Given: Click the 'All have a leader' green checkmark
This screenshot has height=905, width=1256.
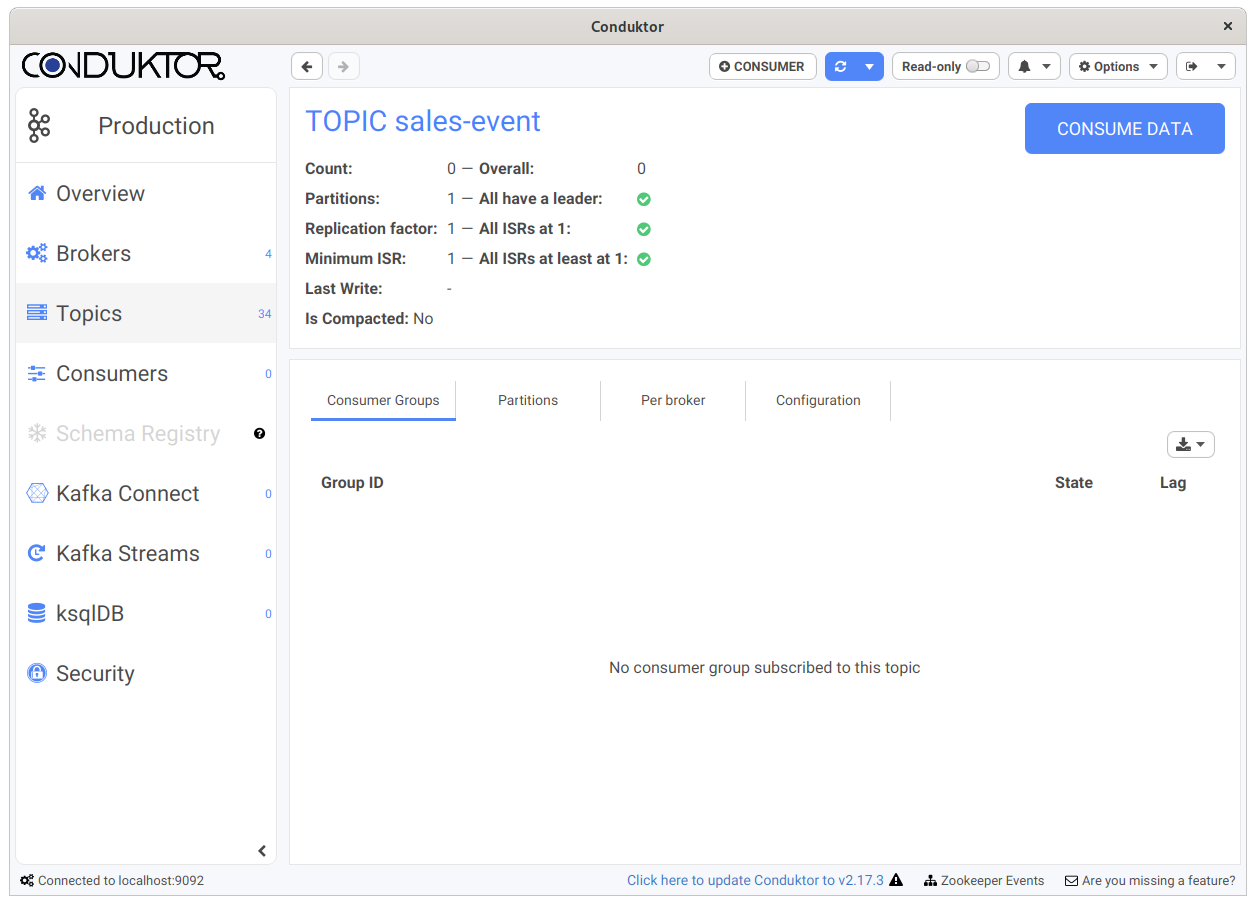Looking at the screenshot, I should point(644,199).
